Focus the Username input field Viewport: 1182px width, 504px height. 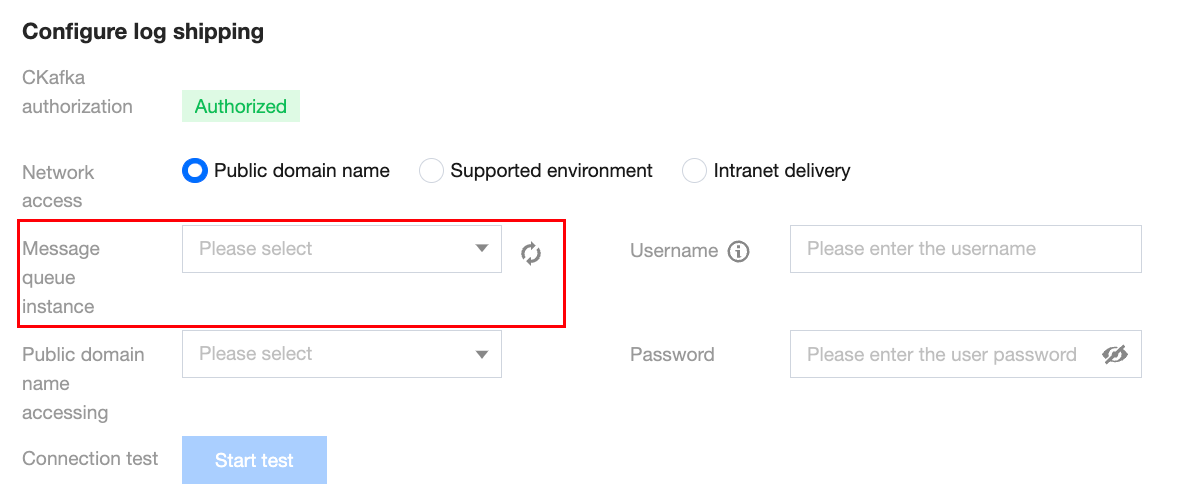coord(965,249)
